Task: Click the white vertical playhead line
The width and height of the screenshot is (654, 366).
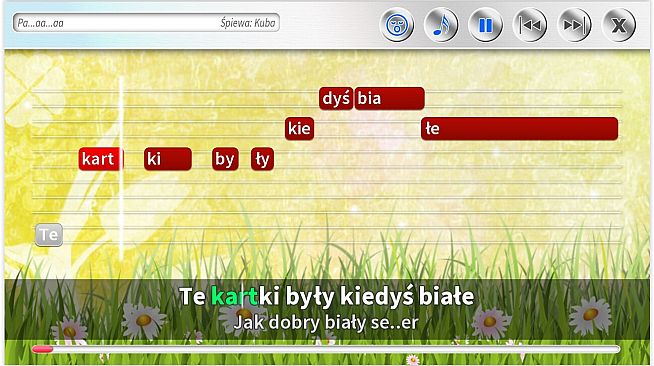Action: point(121,167)
